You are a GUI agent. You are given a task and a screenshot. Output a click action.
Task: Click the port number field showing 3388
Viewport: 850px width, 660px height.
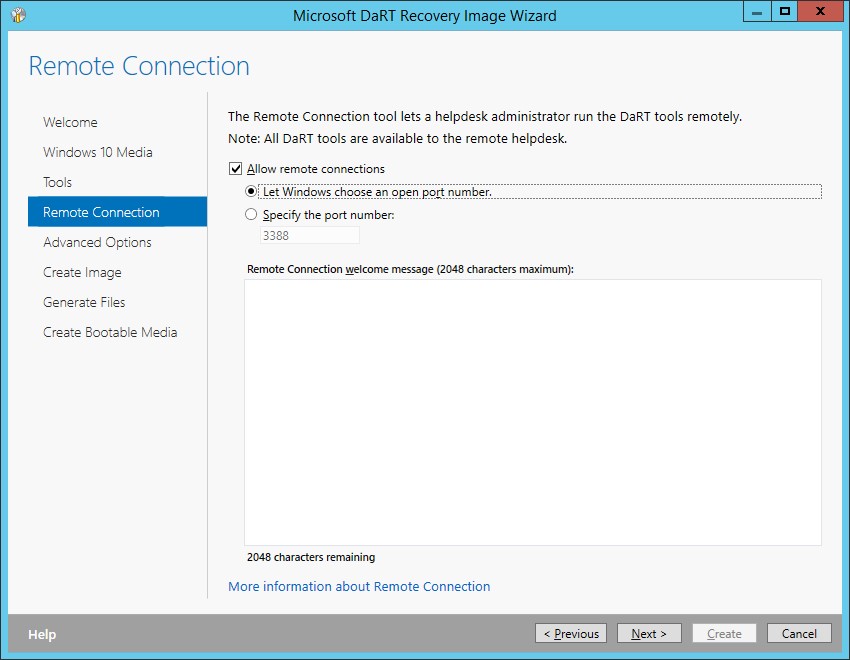pyautogui.click(x=308, y=236)
